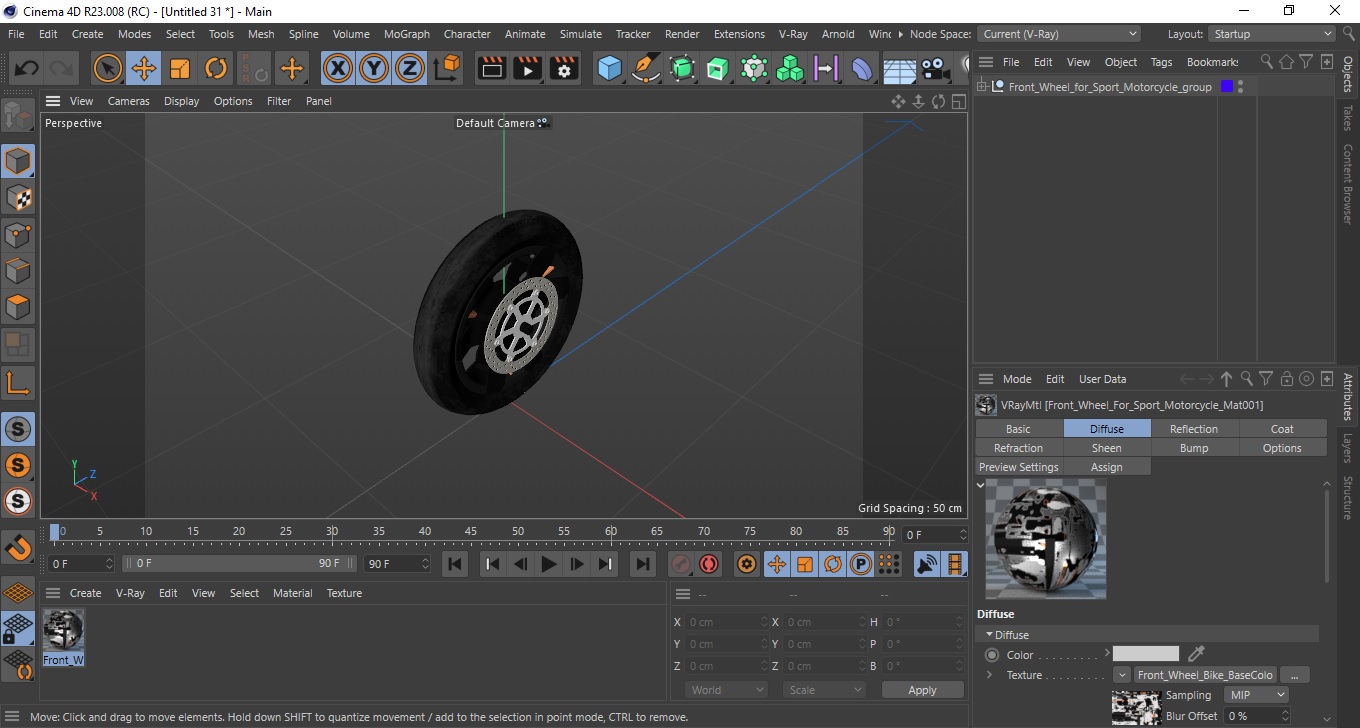The height and width of the screenshot is (728, 1360).
Task: Click the Assign tab button
Action: (x=1106, y=467)
